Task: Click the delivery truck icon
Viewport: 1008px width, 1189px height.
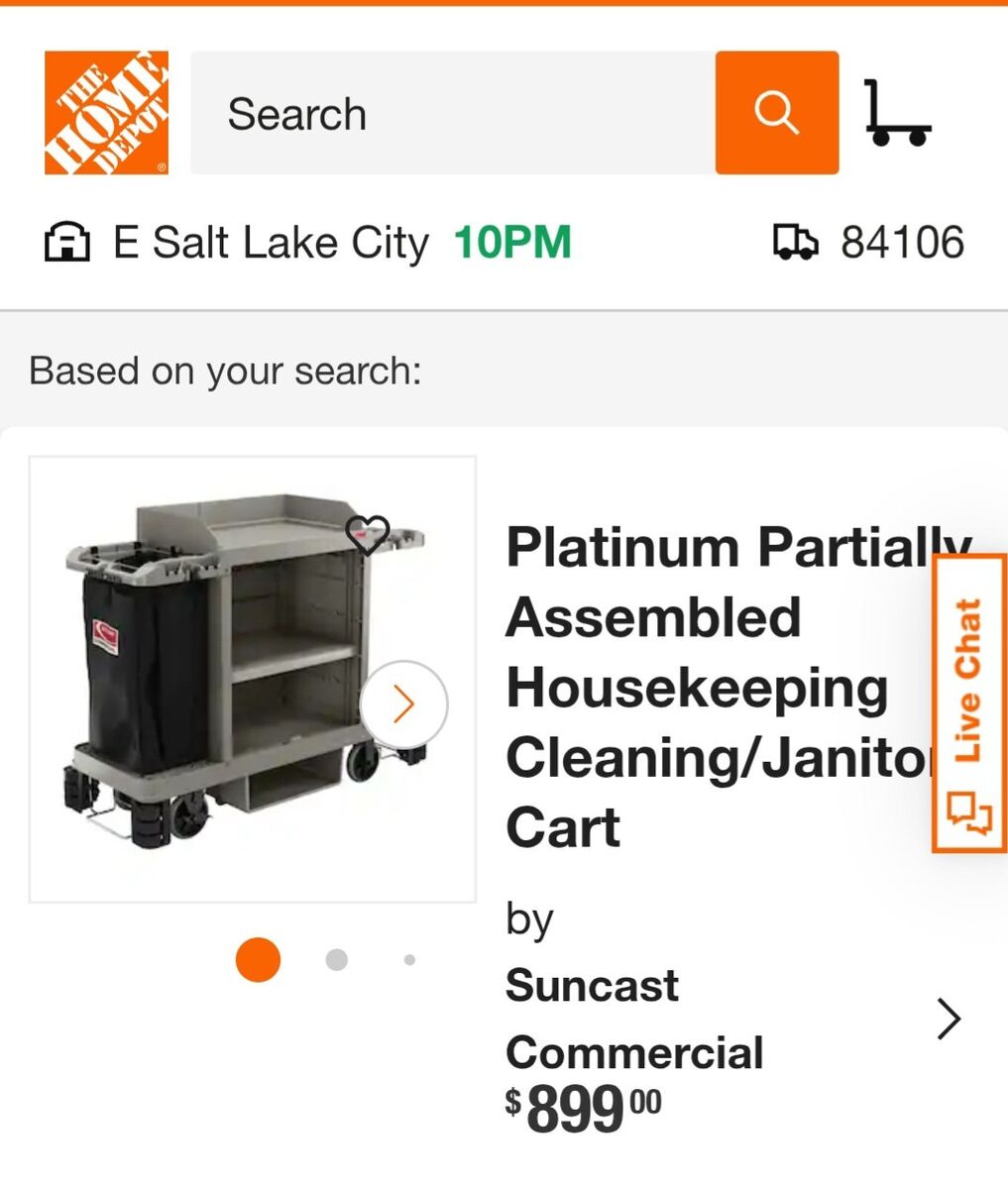Action: [x=795, y=243]
